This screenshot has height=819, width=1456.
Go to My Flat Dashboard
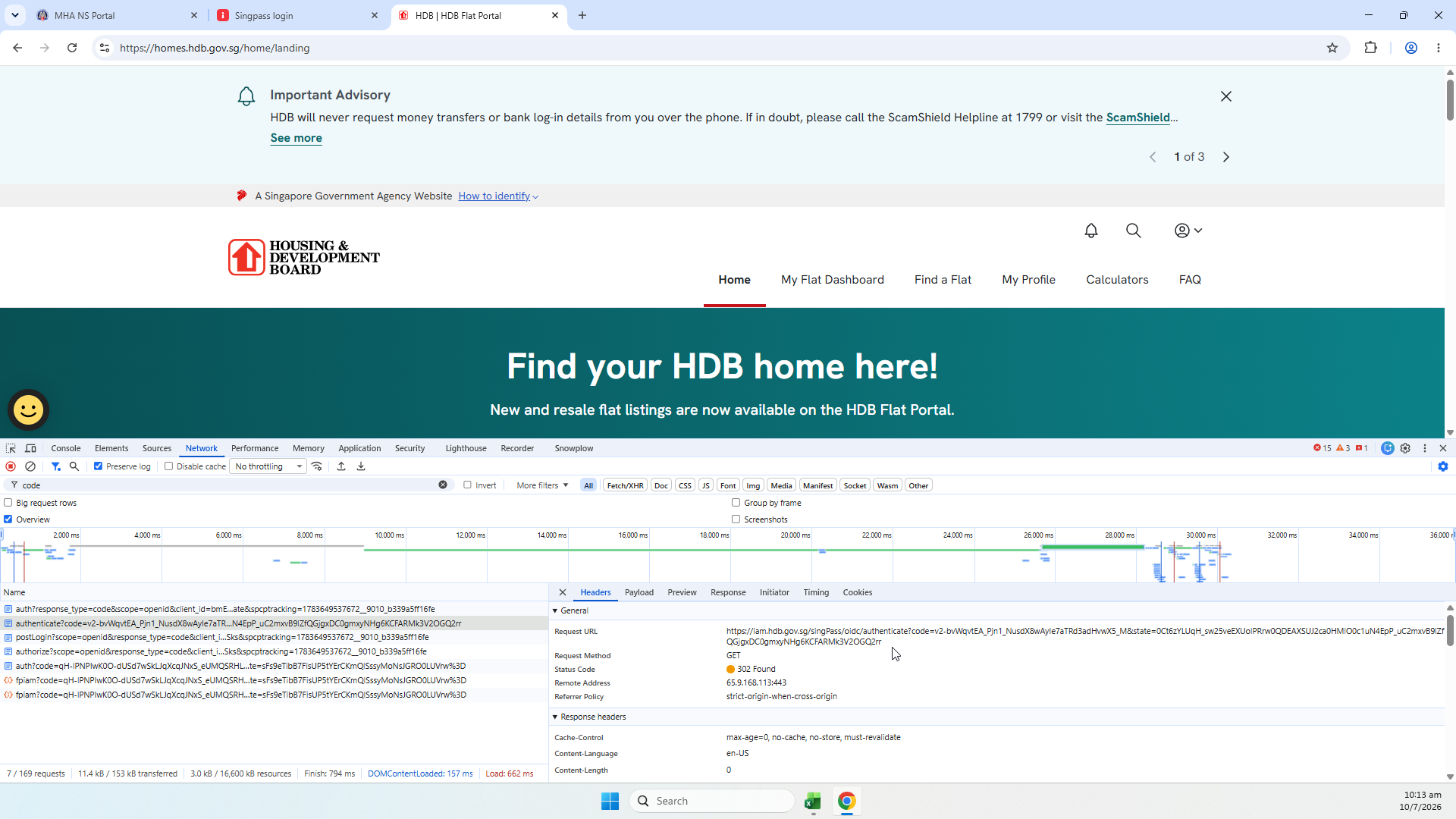(x=833, y=280)
